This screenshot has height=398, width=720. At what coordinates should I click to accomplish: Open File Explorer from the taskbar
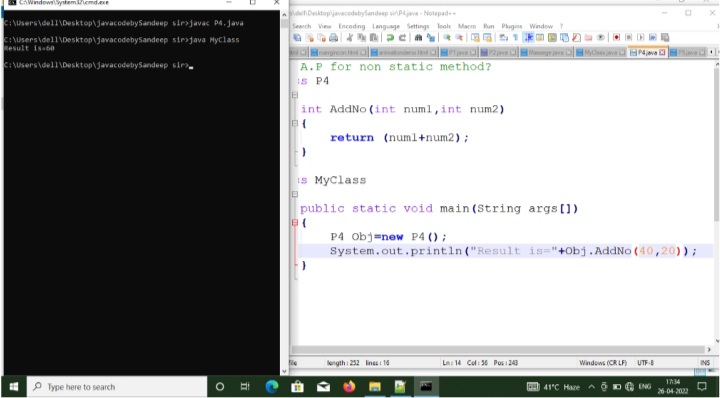click(375, 387)
